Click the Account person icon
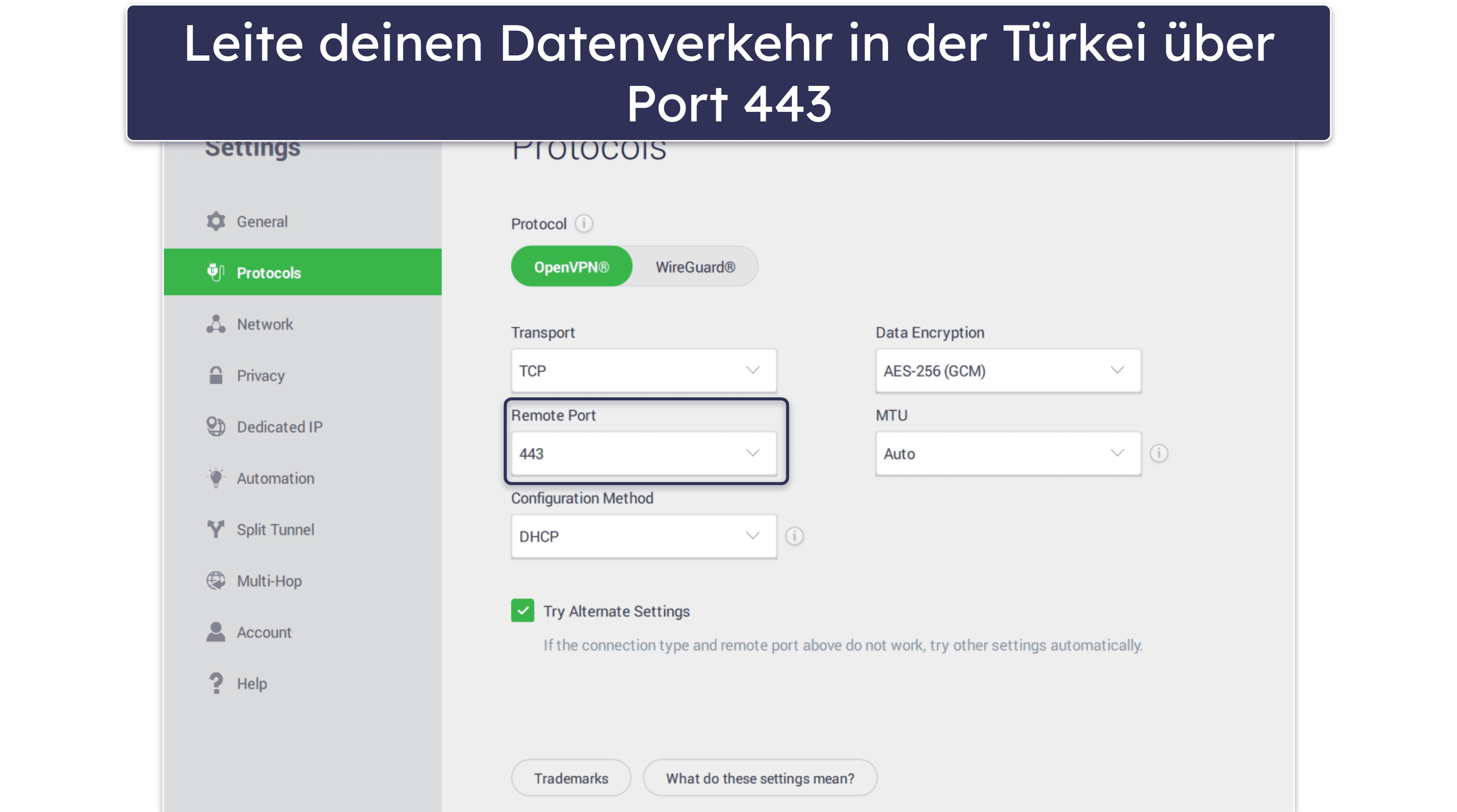The height and width of the screenshot is (812, 1457). click(x=216, y=632)
